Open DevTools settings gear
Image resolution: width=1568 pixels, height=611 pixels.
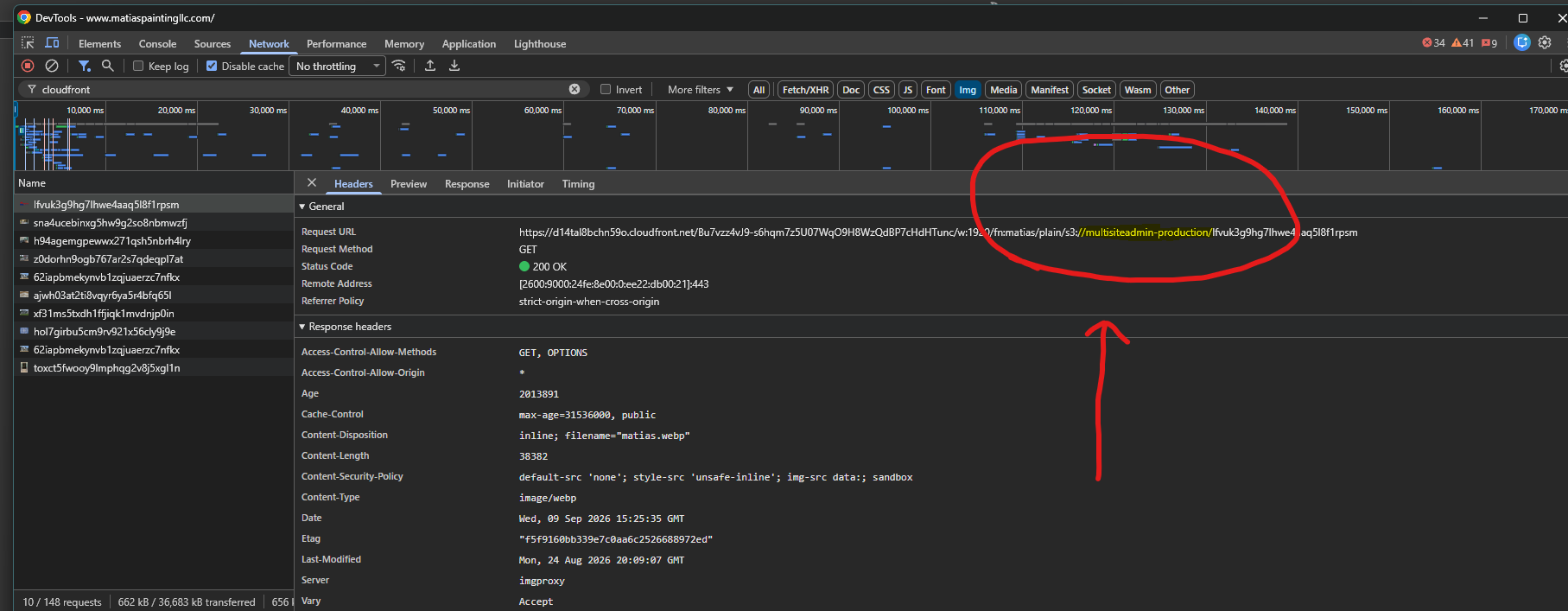pyautogui.click(x=1545, y=42)
